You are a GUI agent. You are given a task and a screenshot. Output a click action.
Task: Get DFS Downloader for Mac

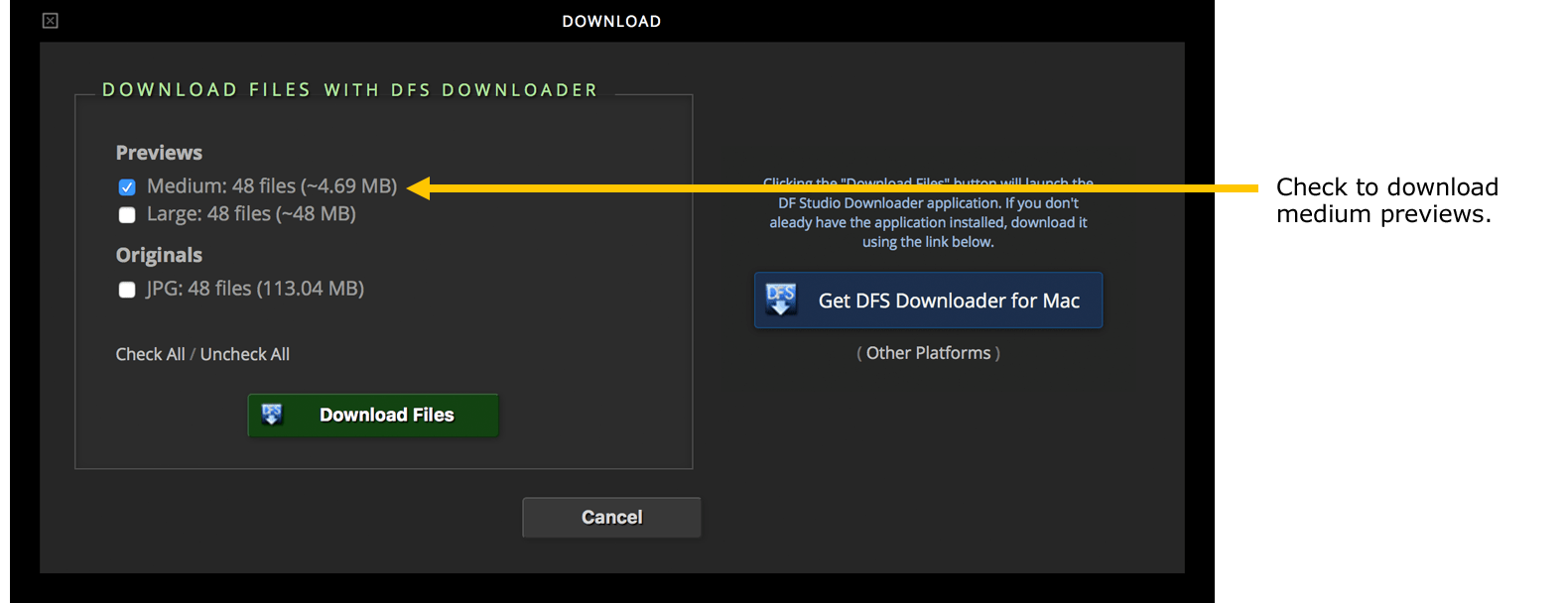928,301
